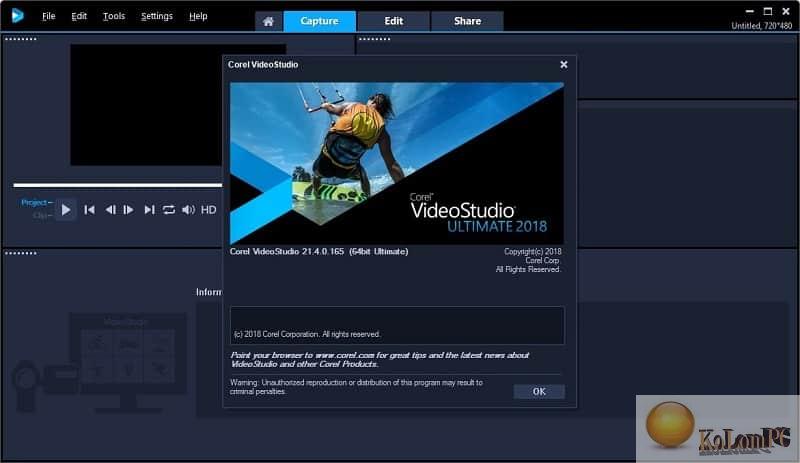Go to the Home tab icon
The height and width of the screenshot is (463, 800).
(x=268, y=21)
